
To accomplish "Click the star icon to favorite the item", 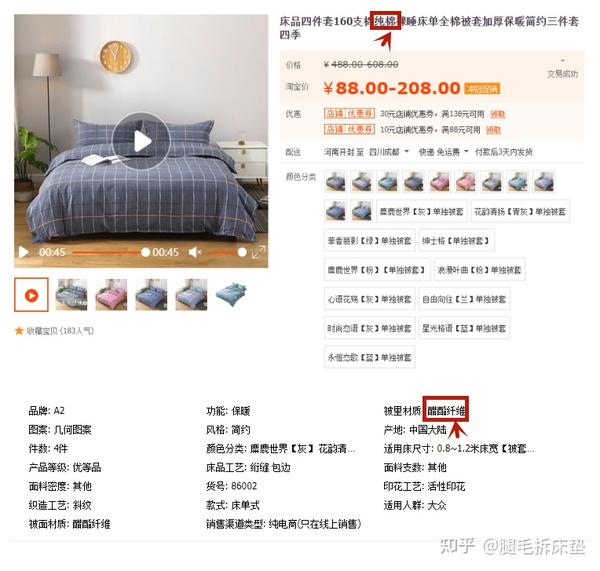I will pos(19,331).
